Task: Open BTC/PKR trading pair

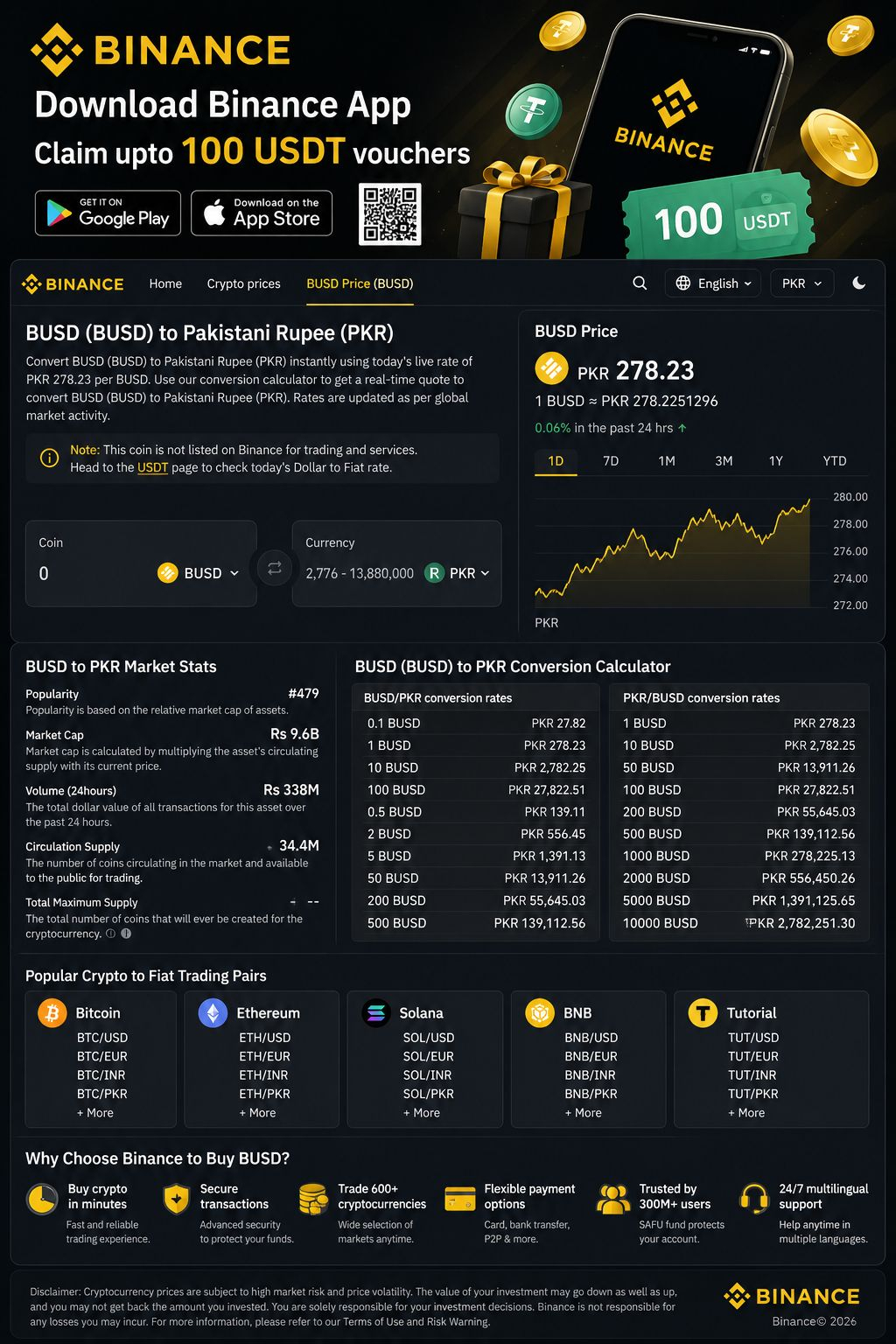Action: [x=102, y=1094]
